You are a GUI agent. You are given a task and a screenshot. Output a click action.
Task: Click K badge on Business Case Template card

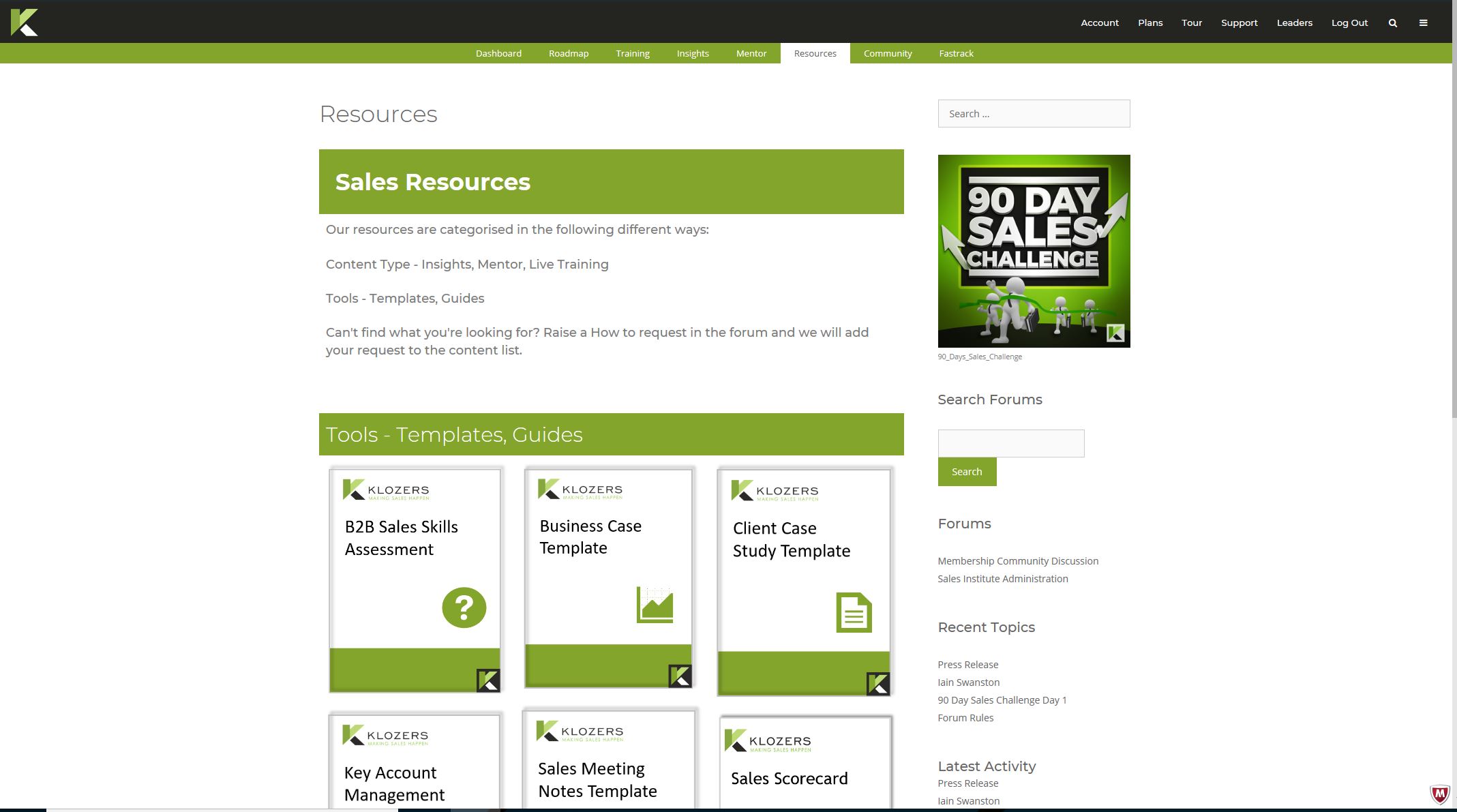tap(680, 676)
